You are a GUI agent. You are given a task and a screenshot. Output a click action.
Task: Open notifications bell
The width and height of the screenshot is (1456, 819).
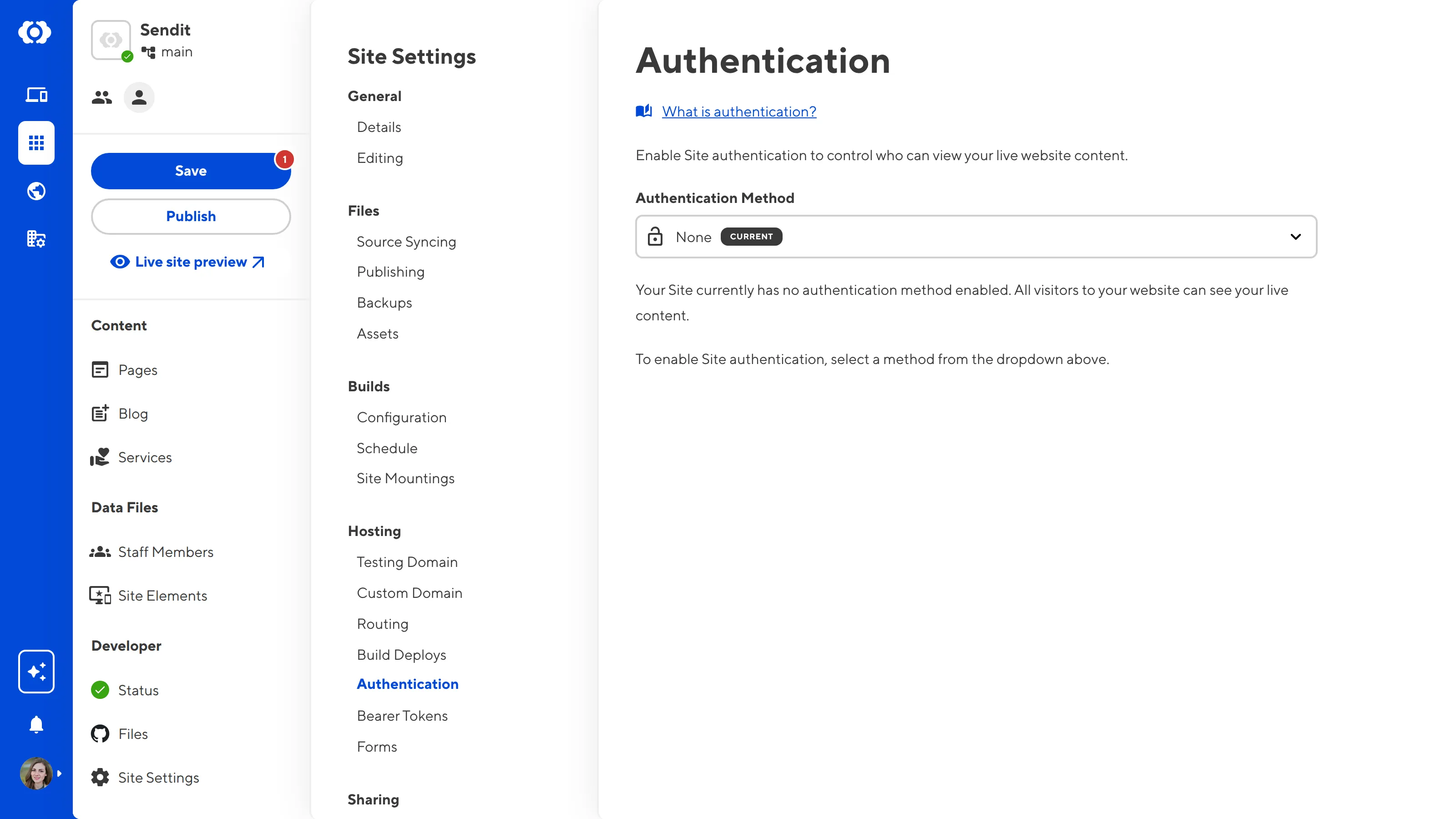pos(36,724)
